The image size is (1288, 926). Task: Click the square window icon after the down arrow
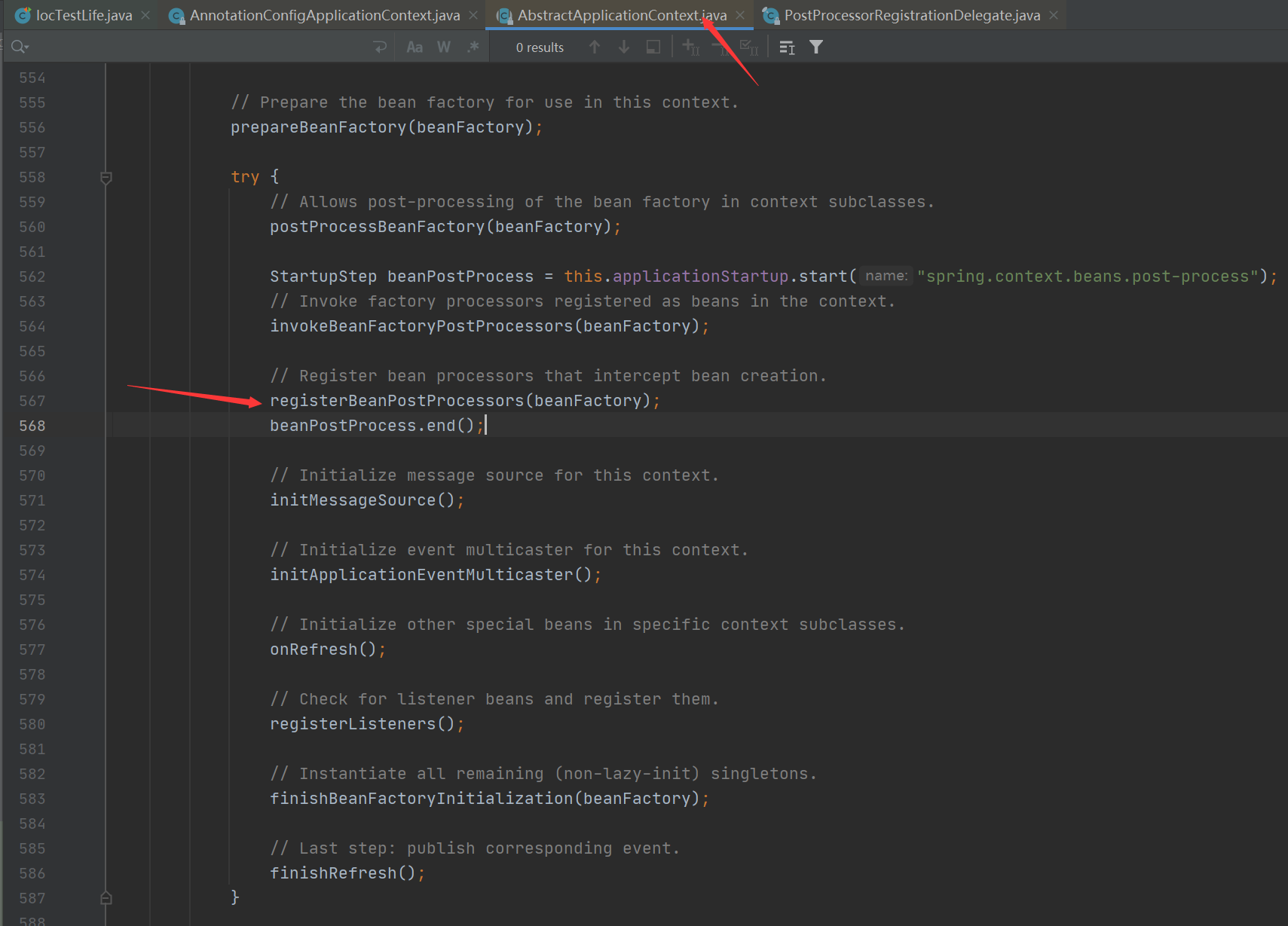point(653,47)
